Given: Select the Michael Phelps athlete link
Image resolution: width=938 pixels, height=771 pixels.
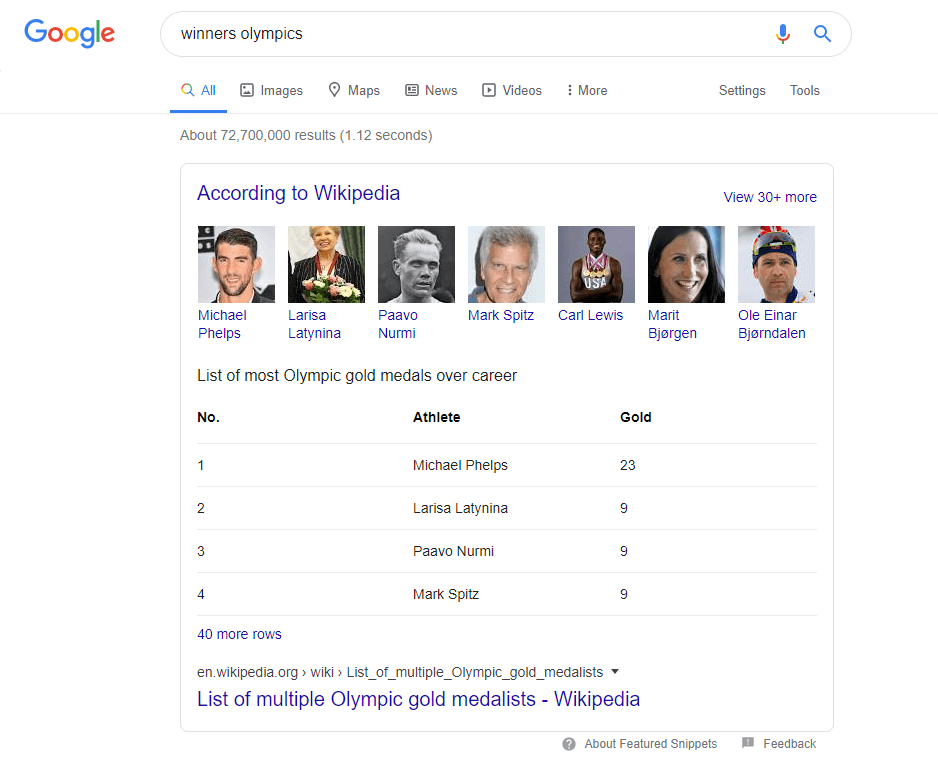Looking at the screenshot, I should click(221, 323).
